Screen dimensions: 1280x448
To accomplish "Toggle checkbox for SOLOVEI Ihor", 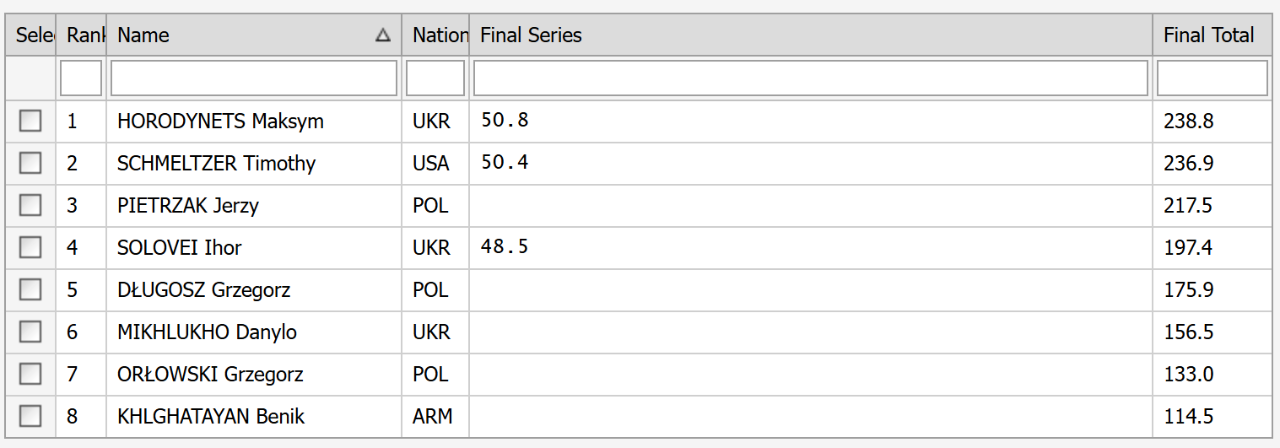I will (x=31, y=247).
